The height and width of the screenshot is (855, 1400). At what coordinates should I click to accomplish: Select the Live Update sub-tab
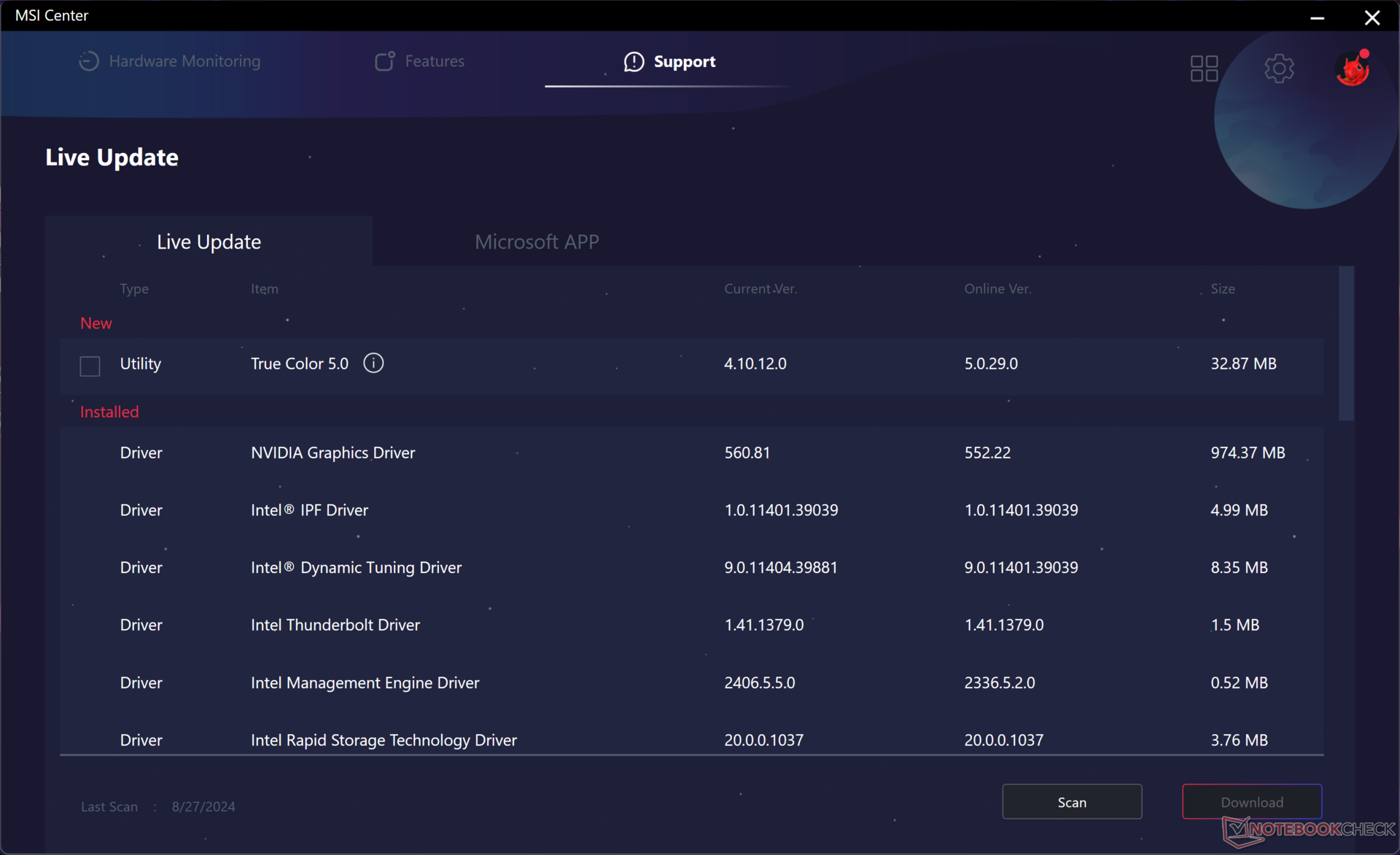pyautogui.click(x=209, y=241)
